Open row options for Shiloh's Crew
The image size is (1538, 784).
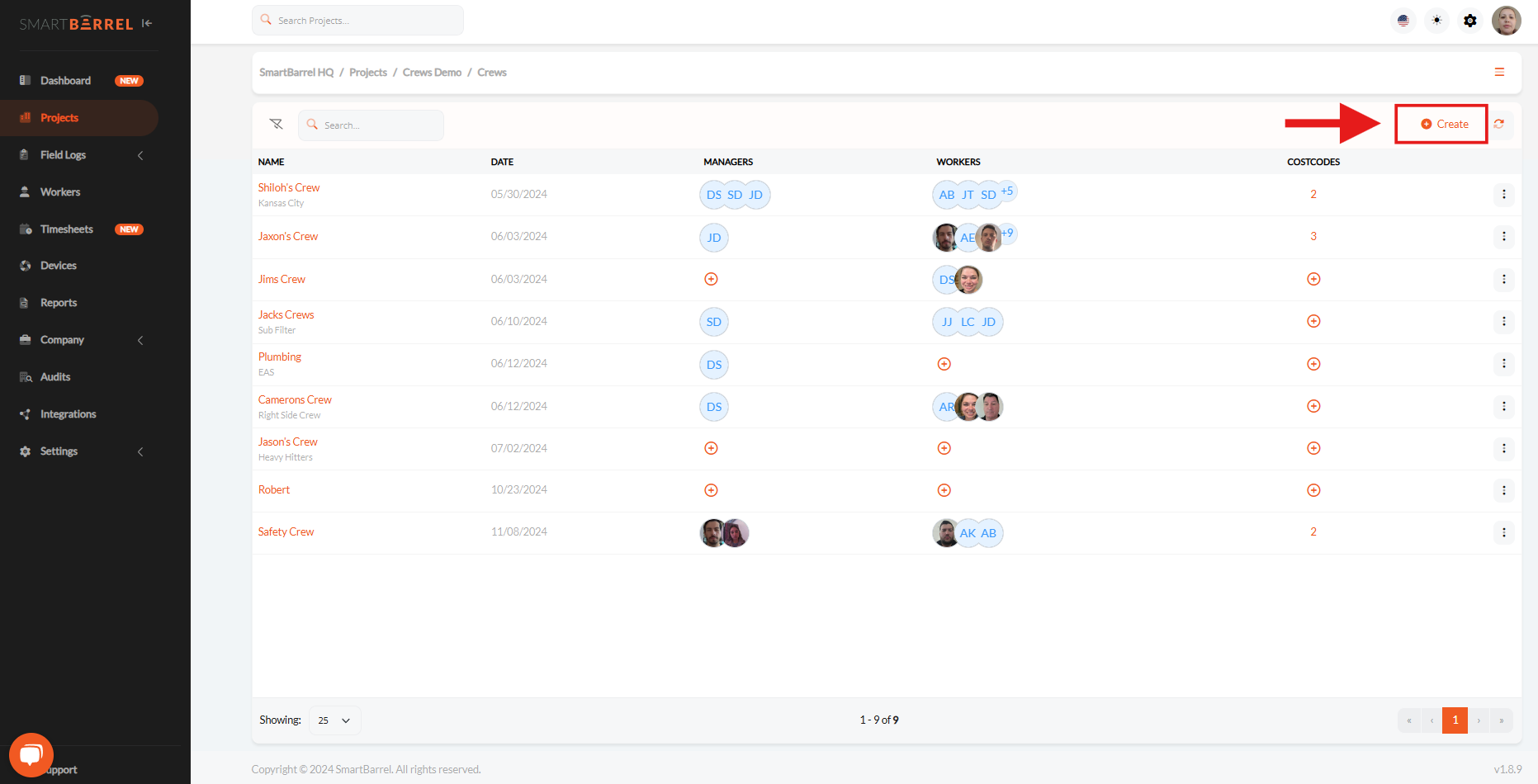(x=1503, y=195)
